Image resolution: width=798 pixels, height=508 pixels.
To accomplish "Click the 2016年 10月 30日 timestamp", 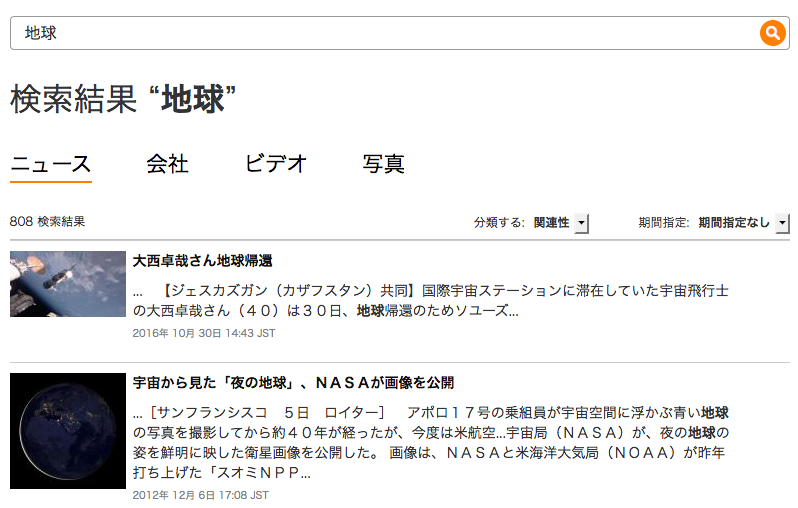I will [x=204, y=333].
